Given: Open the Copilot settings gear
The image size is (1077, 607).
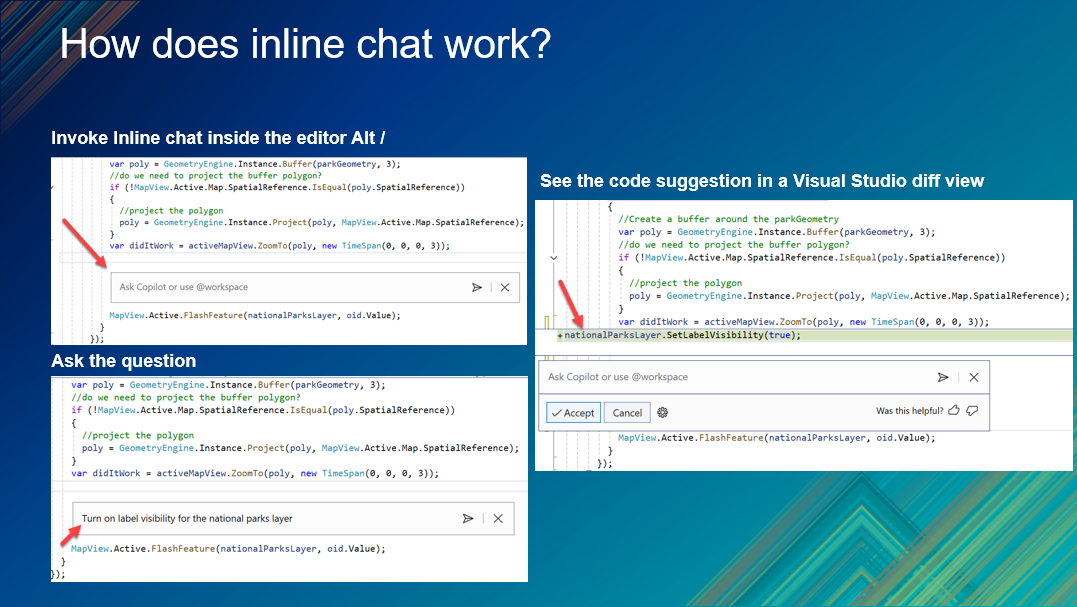Looking at the screenshot, I should pyautogui.click(x=663, y=412).
